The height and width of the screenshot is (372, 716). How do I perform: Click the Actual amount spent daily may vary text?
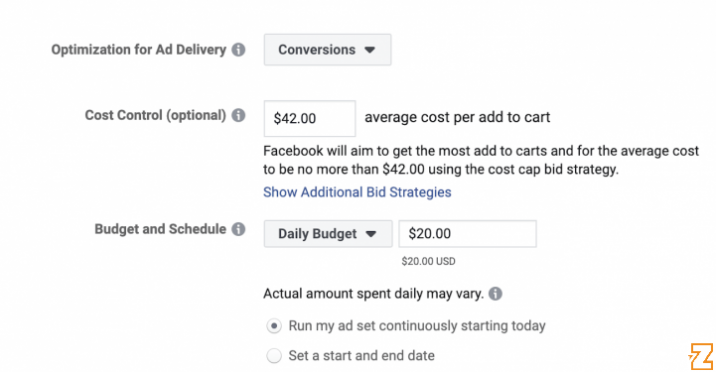pos(373,293)
